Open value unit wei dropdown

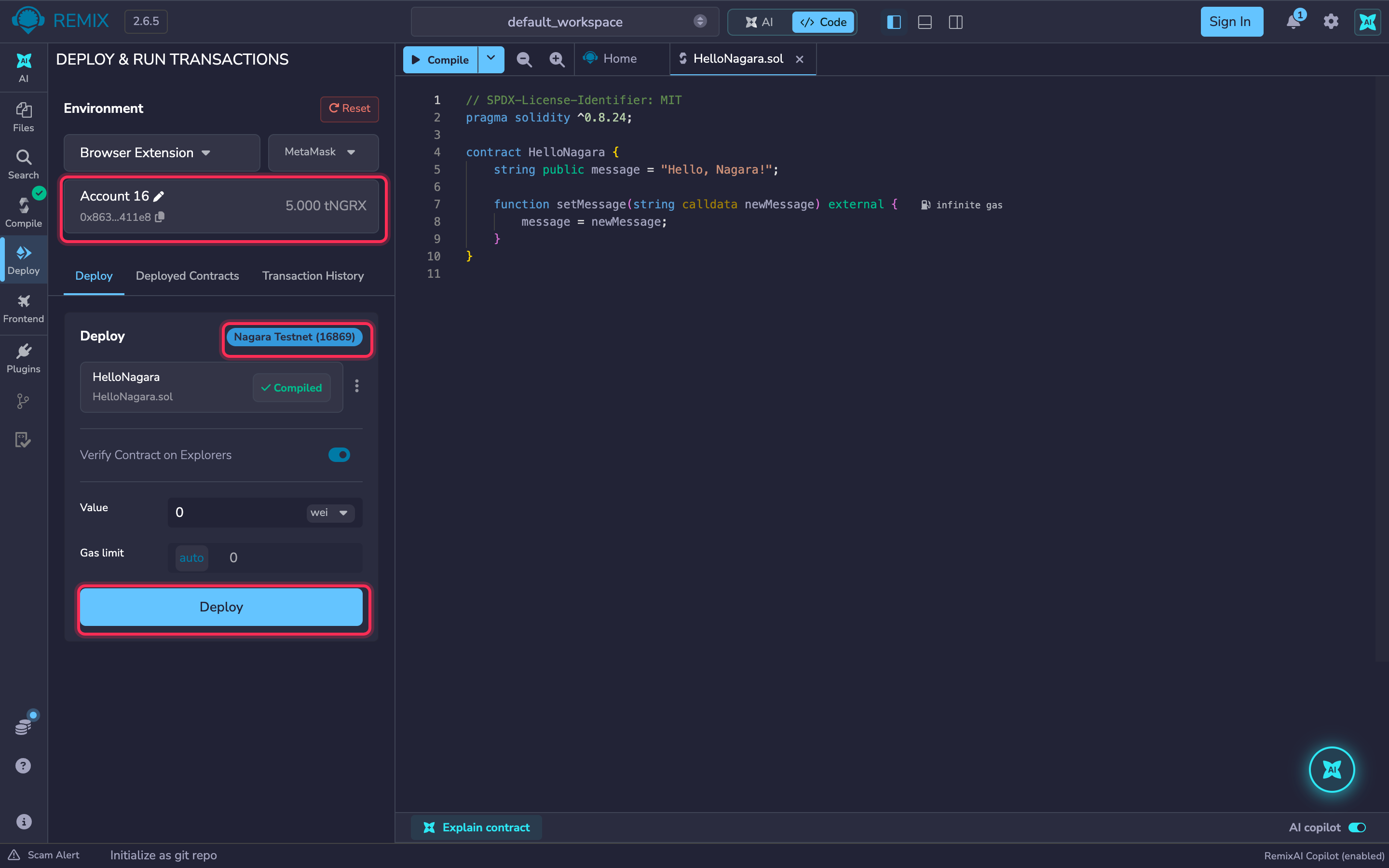[x=329, y=513]
